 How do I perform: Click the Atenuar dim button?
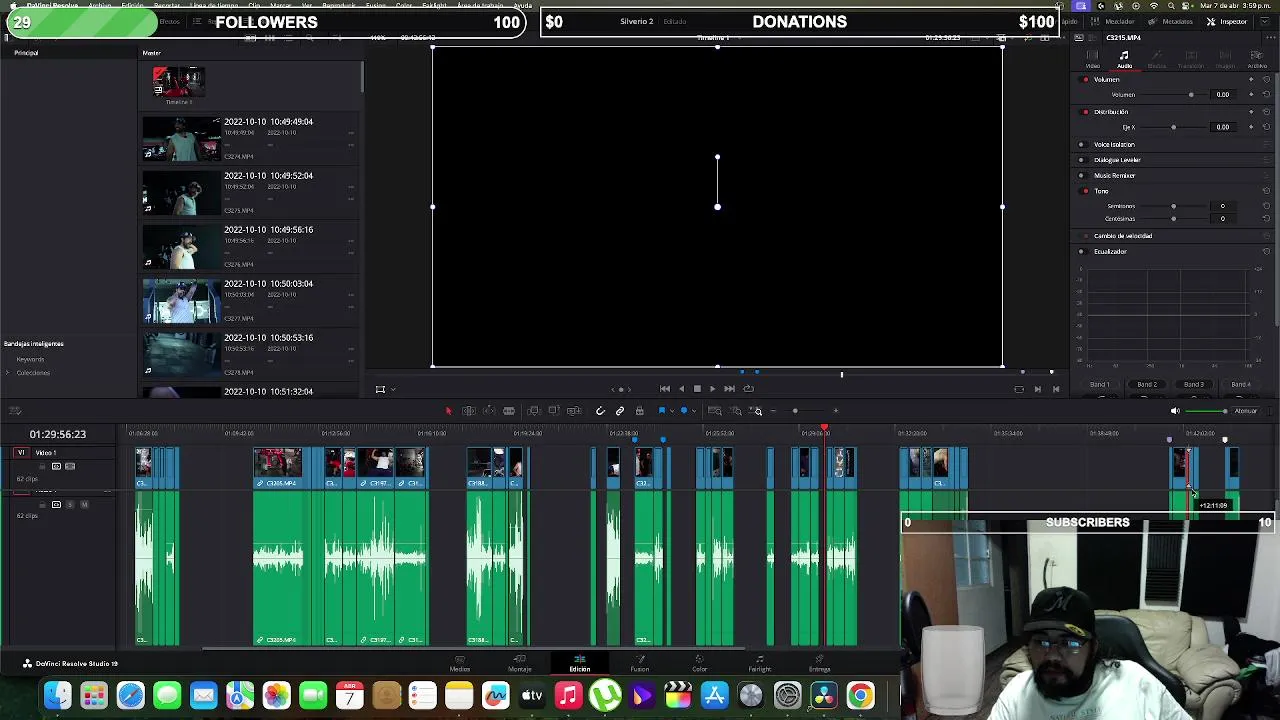1245,411
